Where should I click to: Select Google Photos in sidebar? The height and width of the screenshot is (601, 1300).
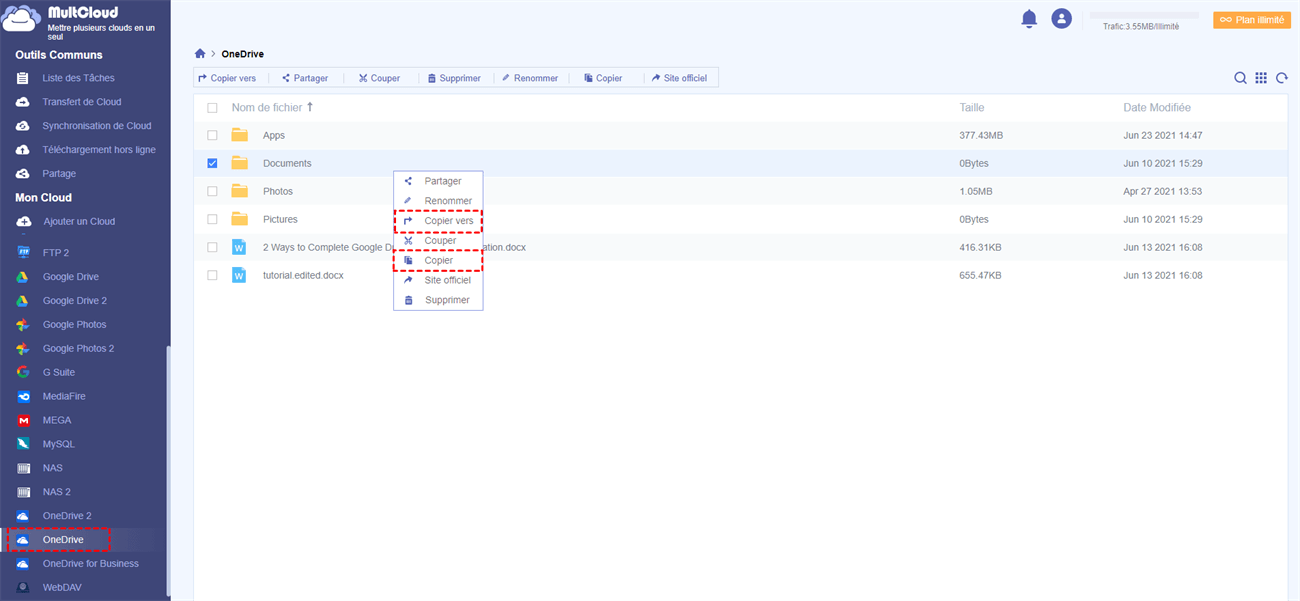(74, 325)
